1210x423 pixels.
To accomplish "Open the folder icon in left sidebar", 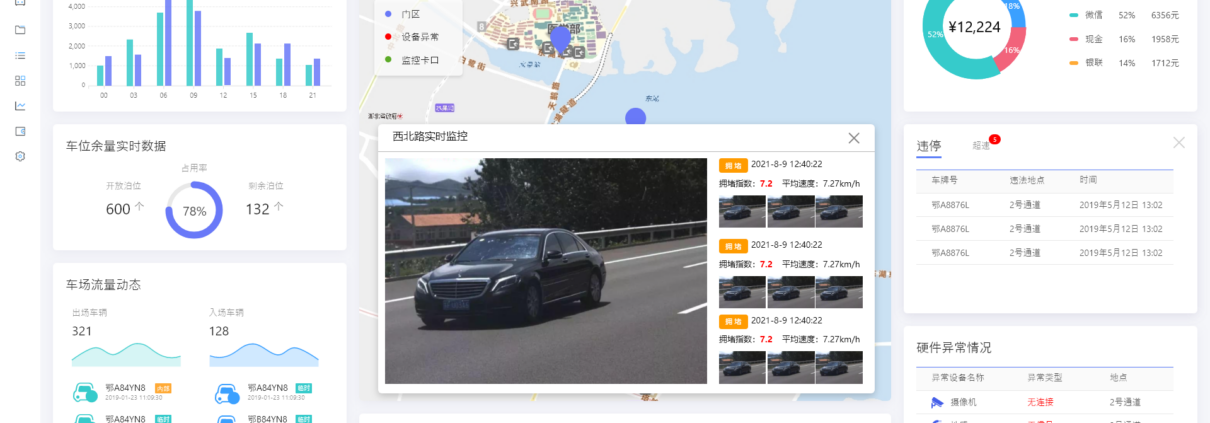I will (20, 30).
